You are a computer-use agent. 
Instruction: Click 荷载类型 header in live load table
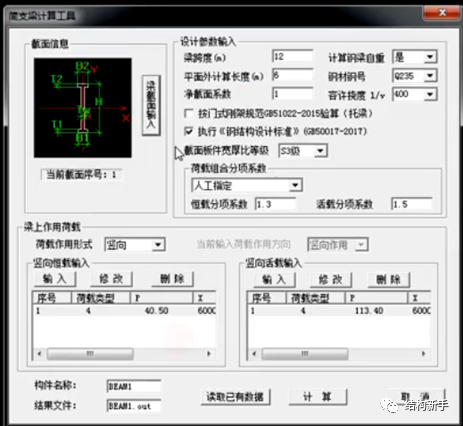pos(315,297)
